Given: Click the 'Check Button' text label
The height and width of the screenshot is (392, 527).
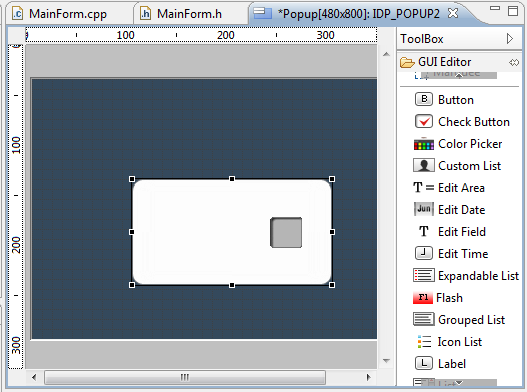Looking at the screenshot, I should [x=474, y=122].
